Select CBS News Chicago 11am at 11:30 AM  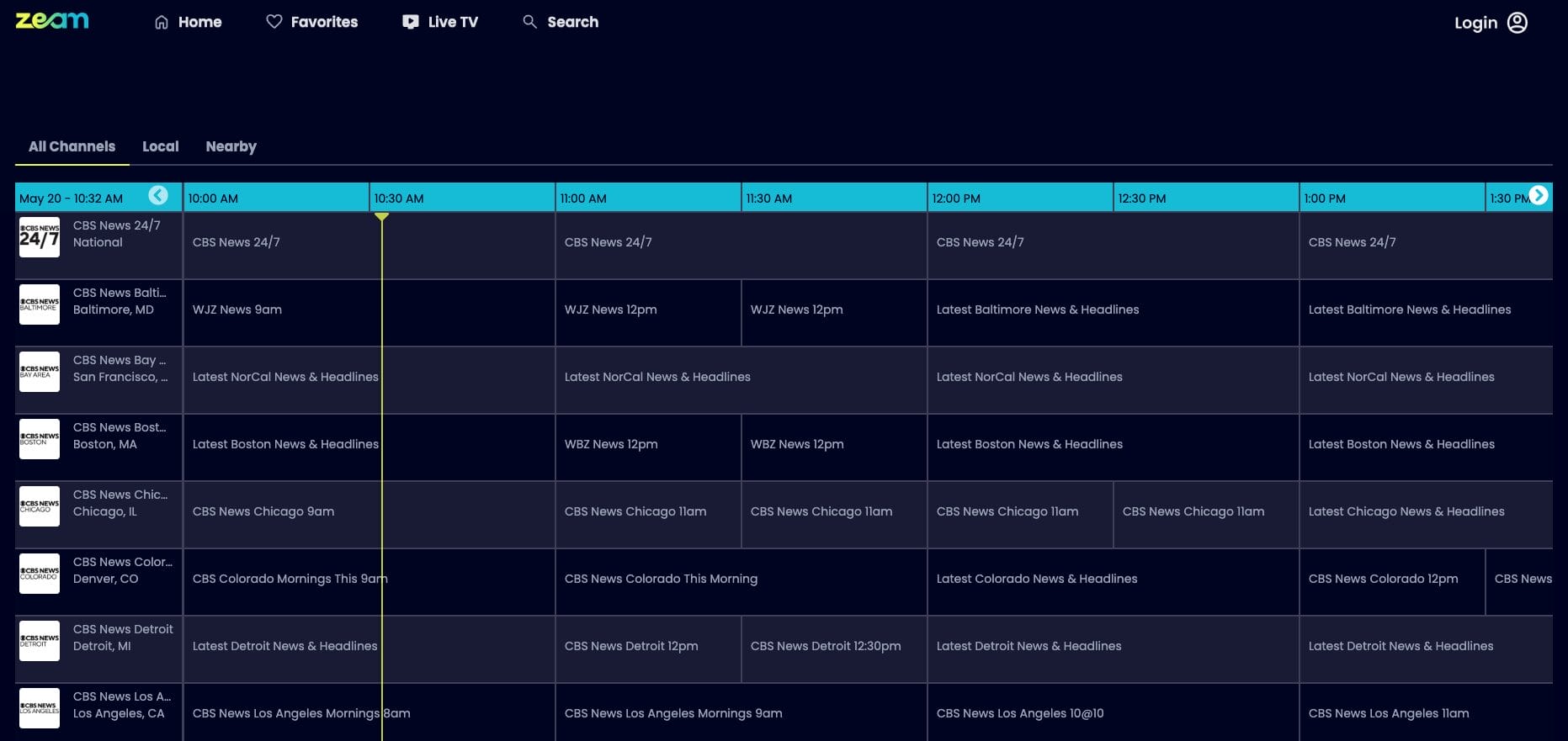click(x=834, y=515)
